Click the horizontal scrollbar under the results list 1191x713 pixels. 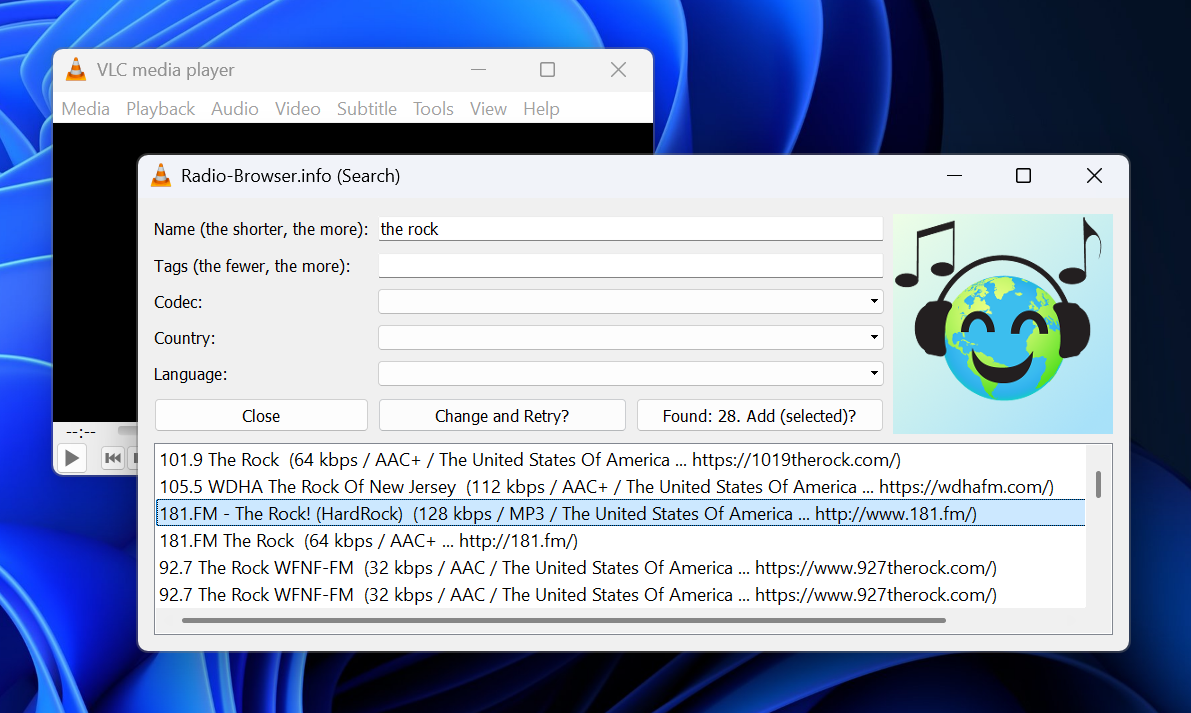[564, 620]
